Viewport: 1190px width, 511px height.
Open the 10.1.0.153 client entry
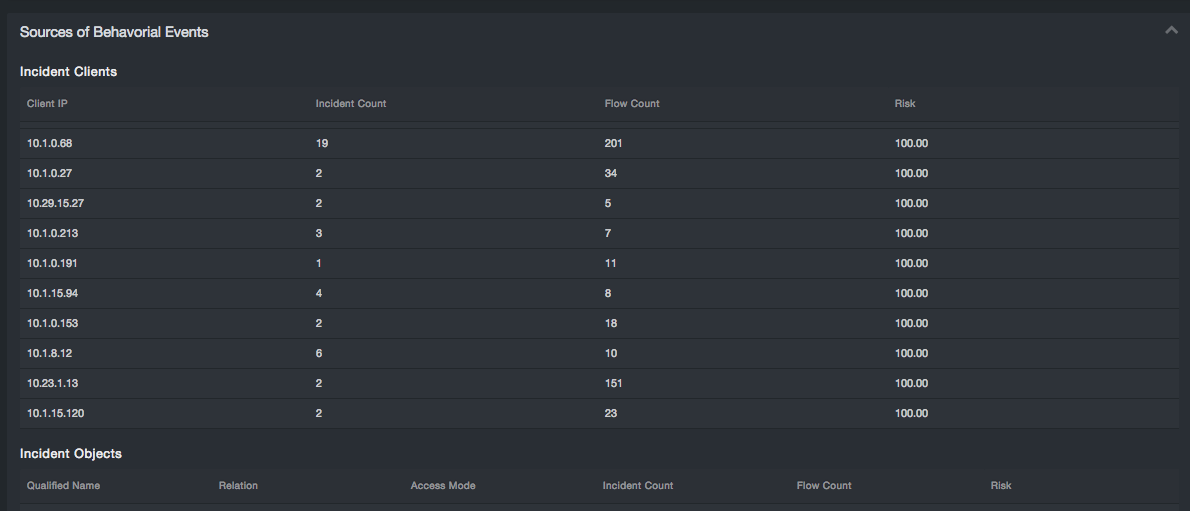pyautogui.click(x=53, y=324)
